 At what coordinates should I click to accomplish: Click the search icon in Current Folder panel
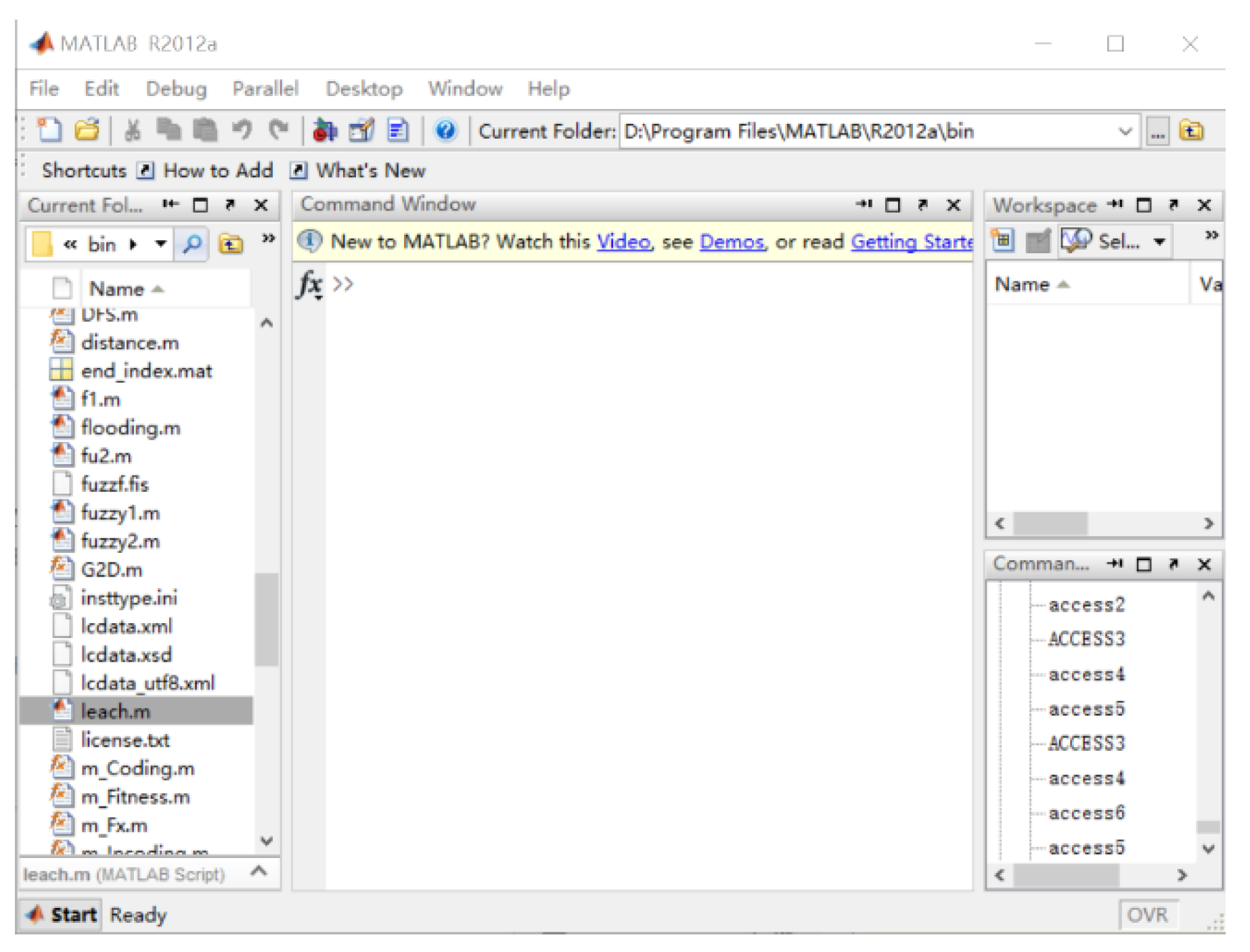pos(192,244)
